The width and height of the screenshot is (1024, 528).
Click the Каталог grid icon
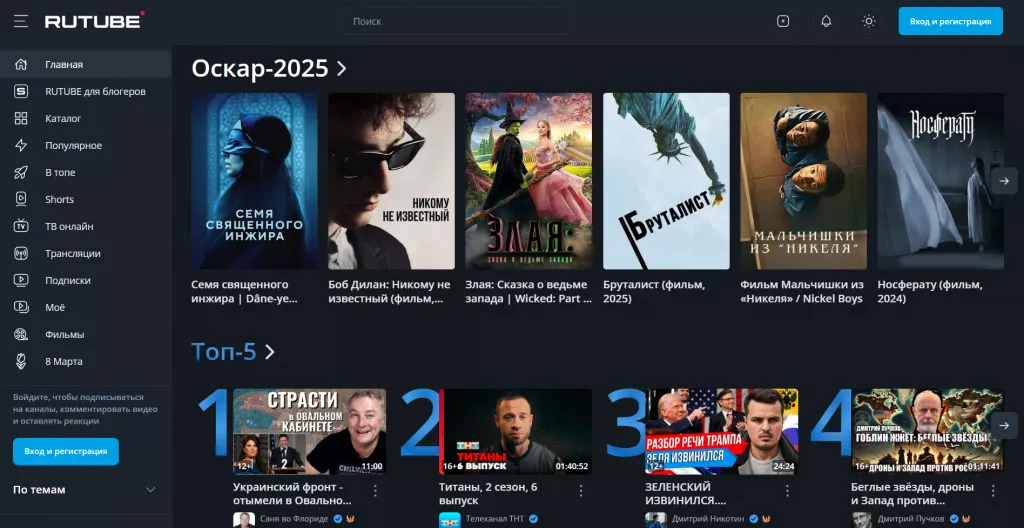click(x=21, y=118)
